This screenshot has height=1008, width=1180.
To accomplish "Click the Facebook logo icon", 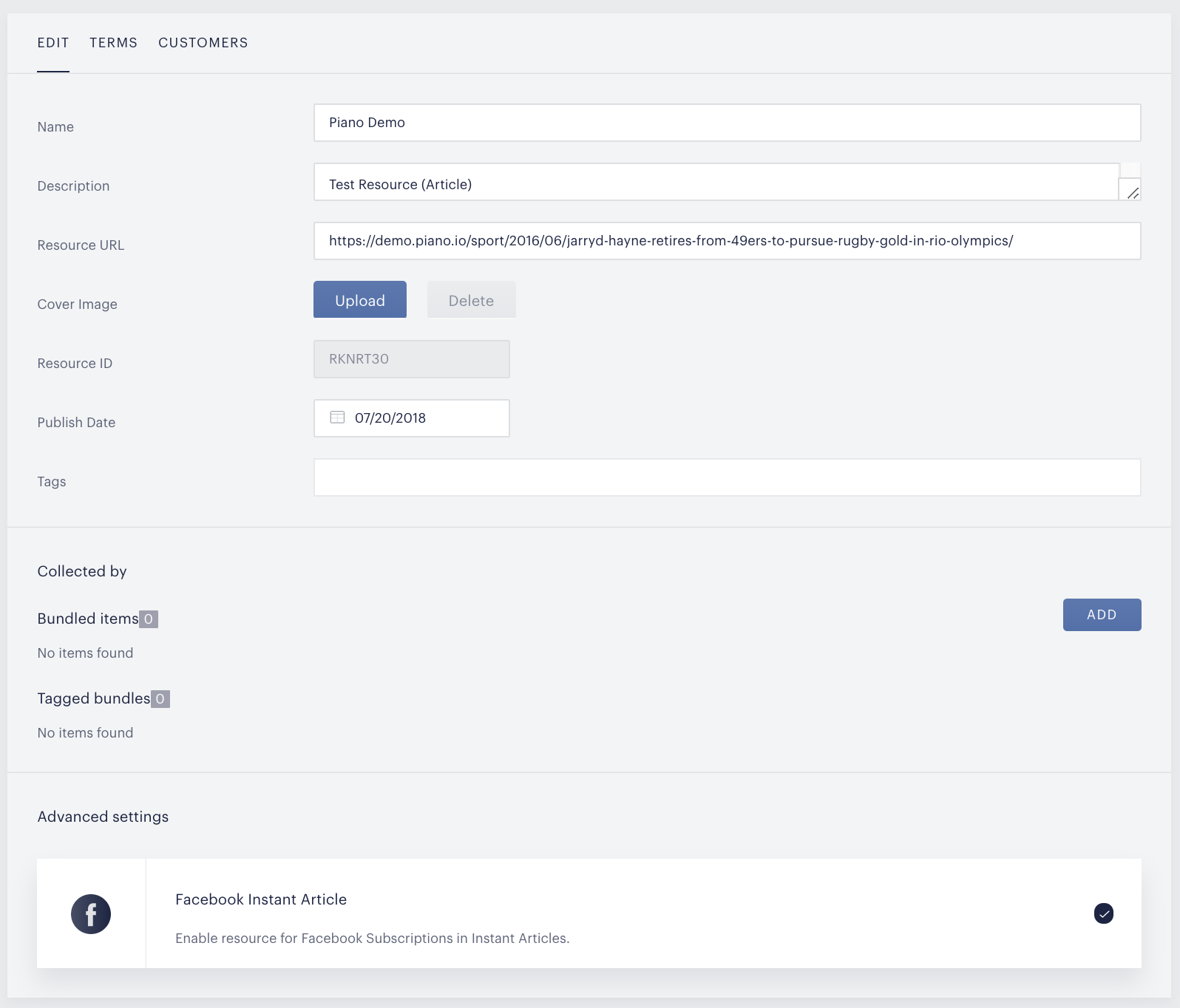I will pyautogui.click(x=91, y=914).
